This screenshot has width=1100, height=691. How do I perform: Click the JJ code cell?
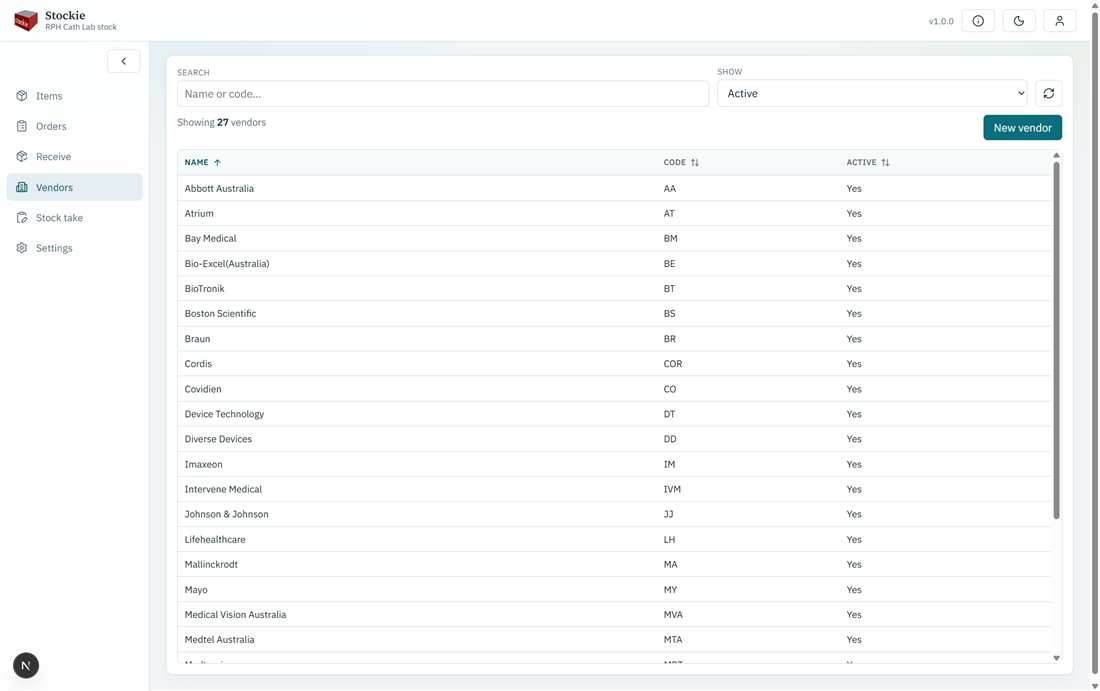click(669, 514)
